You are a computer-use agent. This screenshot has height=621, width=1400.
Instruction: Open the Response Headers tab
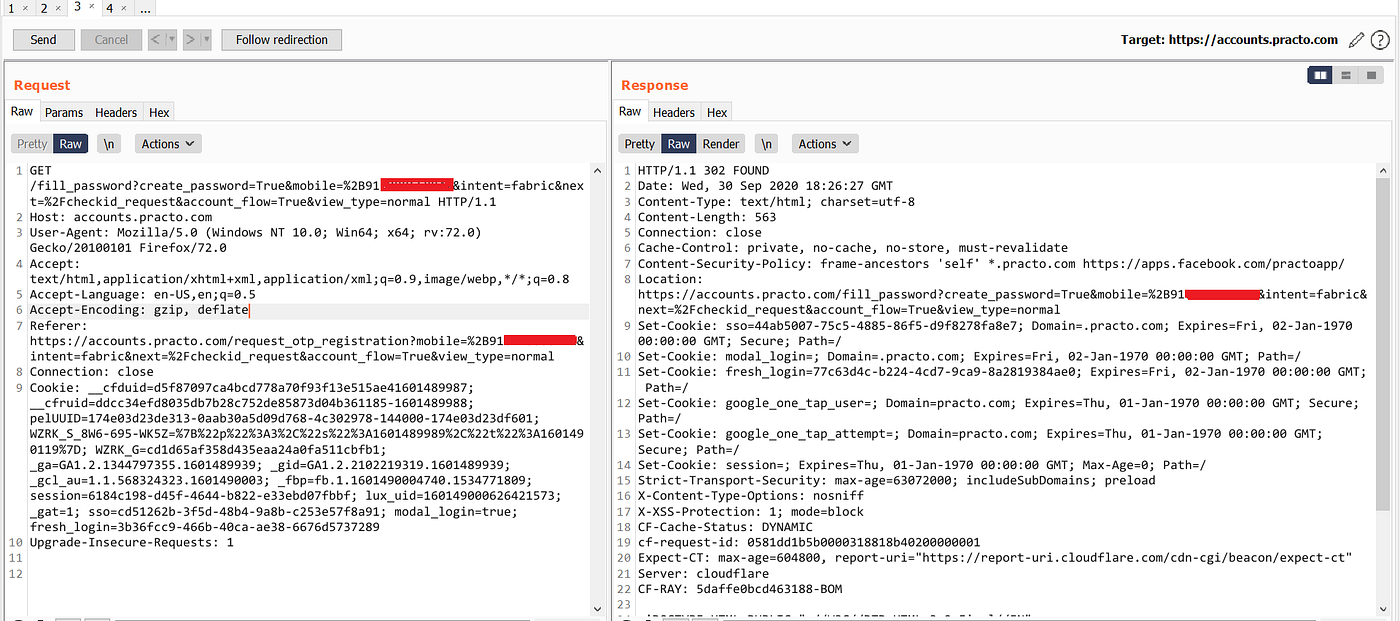[674, 113]
